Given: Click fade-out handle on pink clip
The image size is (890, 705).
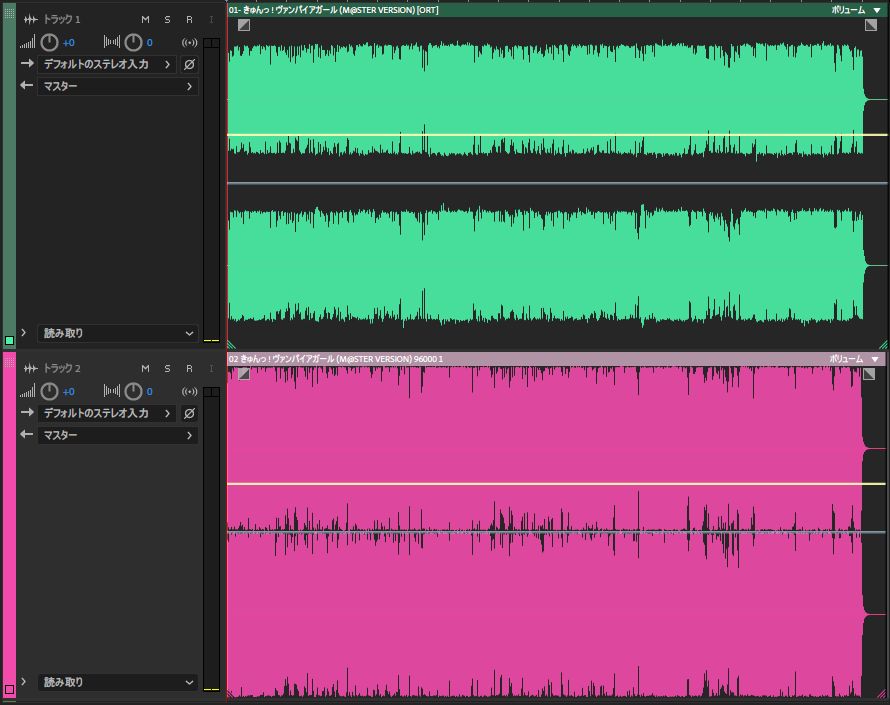Looking at the screenshot, I should [869, 374].
